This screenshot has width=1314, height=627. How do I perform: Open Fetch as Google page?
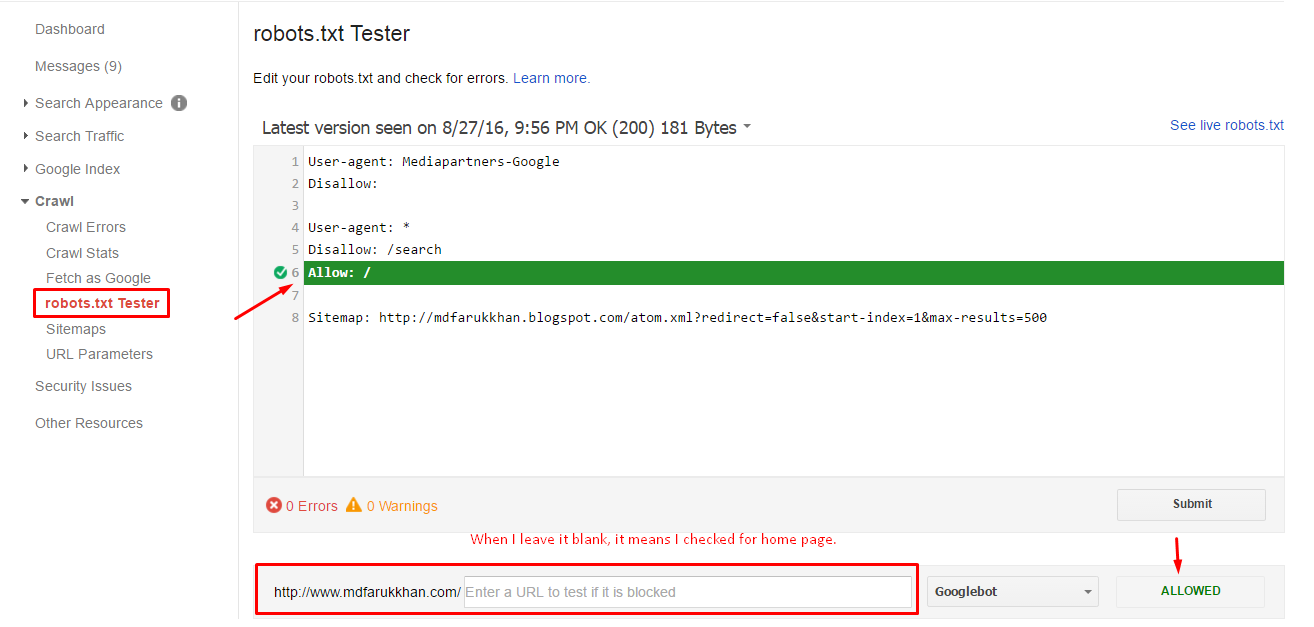pos(98,278)
